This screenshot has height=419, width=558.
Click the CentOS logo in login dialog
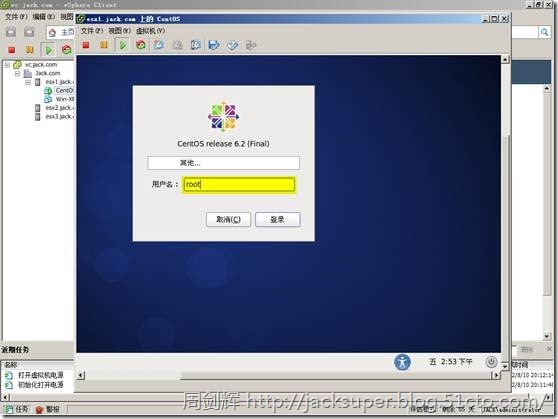(223, 116)
